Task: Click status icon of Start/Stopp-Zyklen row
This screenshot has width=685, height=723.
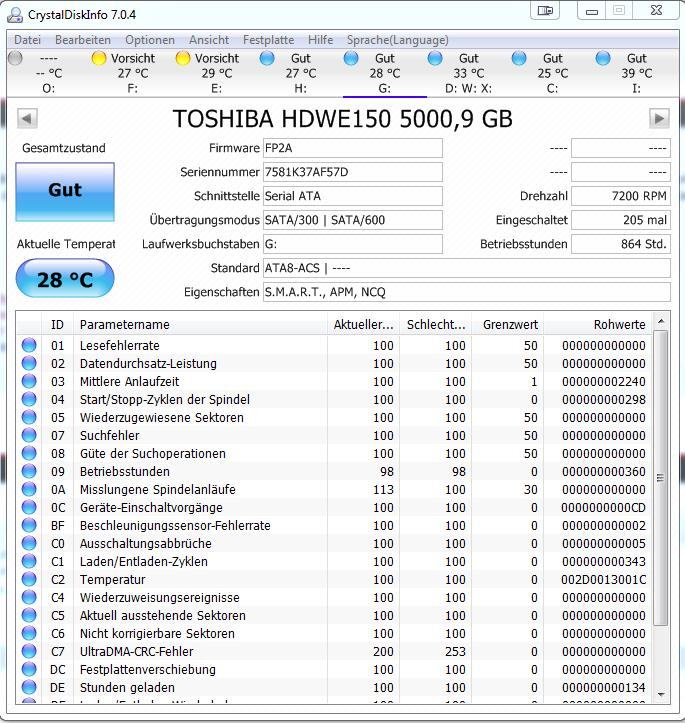Action: click(x=29, y=399)
